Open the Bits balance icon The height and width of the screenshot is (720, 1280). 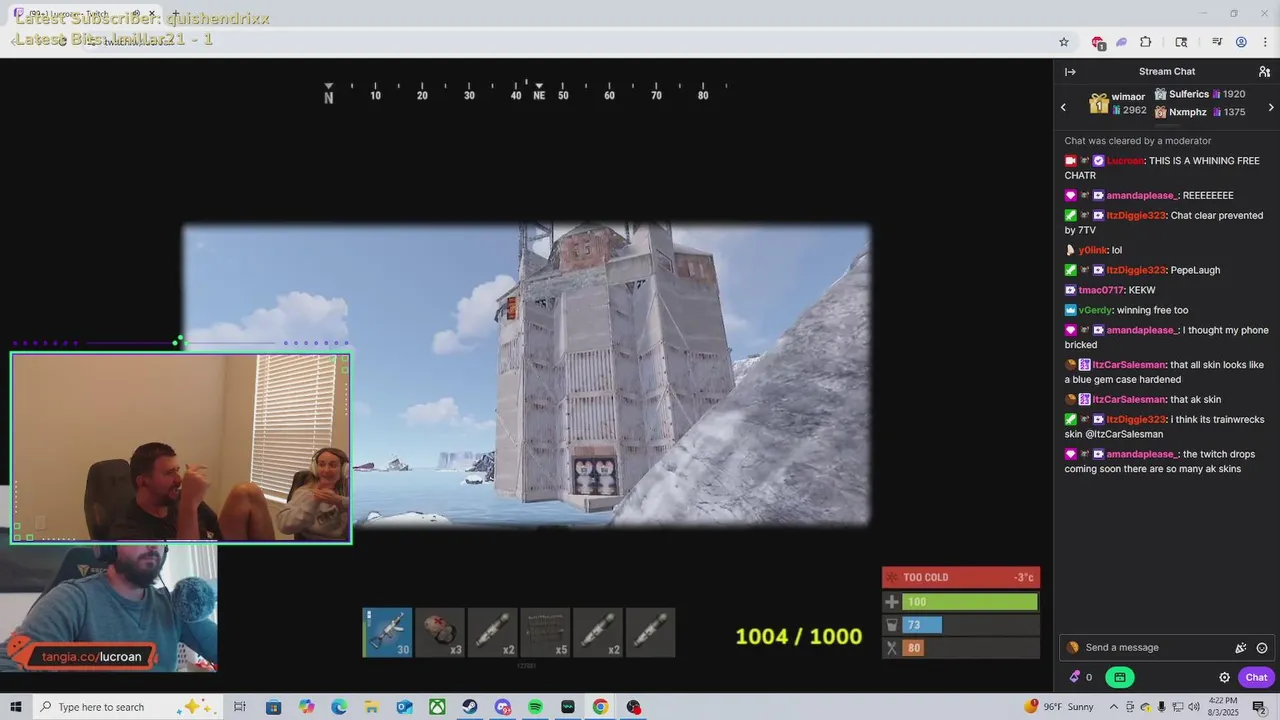[1075, 677]
